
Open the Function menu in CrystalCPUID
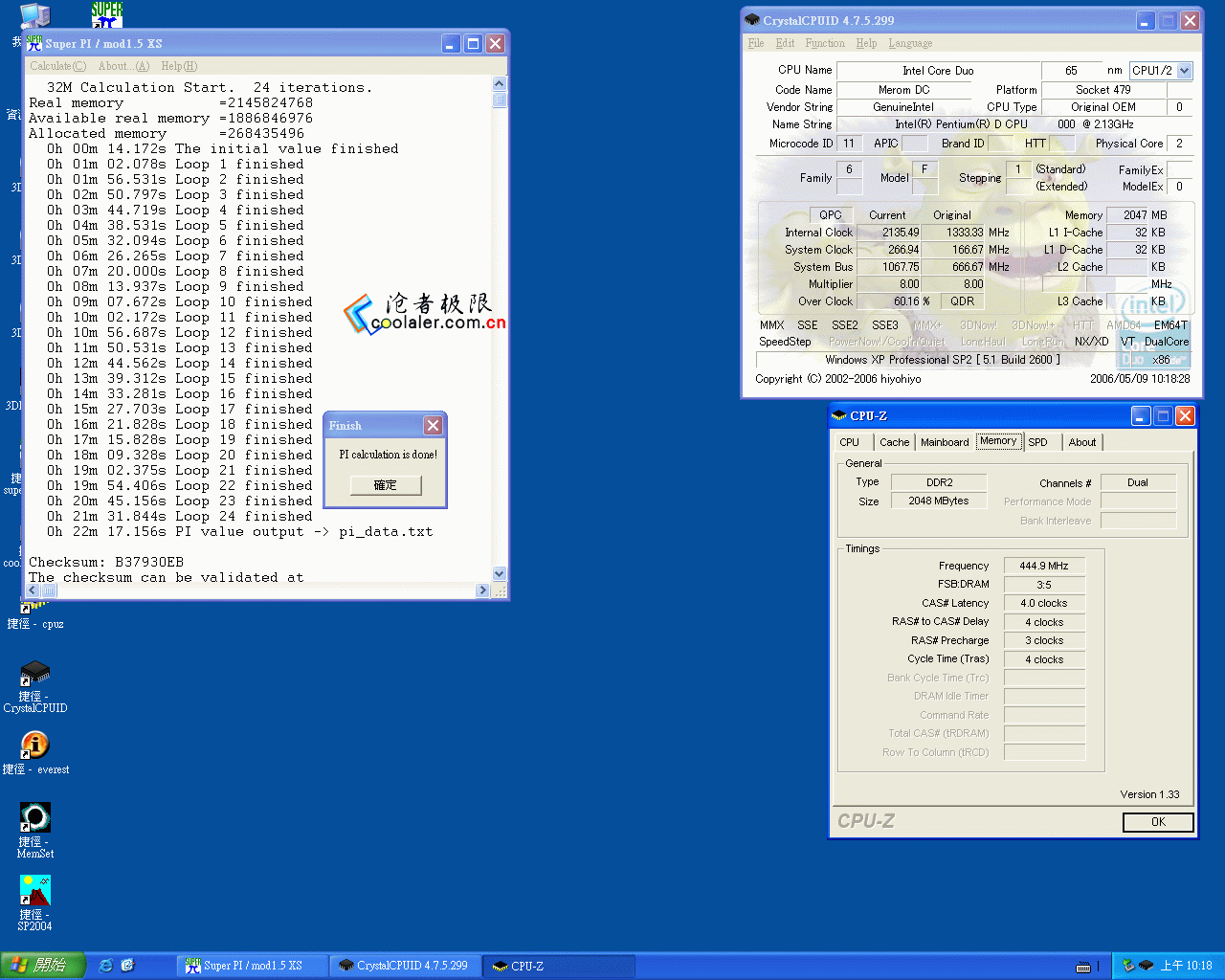pos(824,43)
